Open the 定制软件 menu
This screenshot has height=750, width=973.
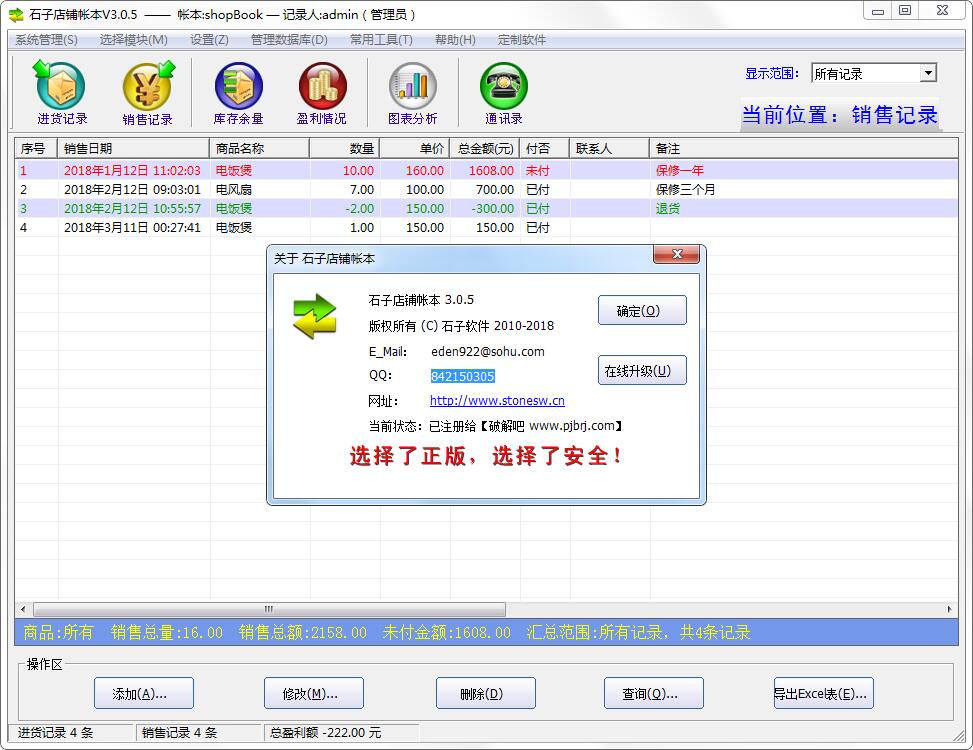point(521,40)
